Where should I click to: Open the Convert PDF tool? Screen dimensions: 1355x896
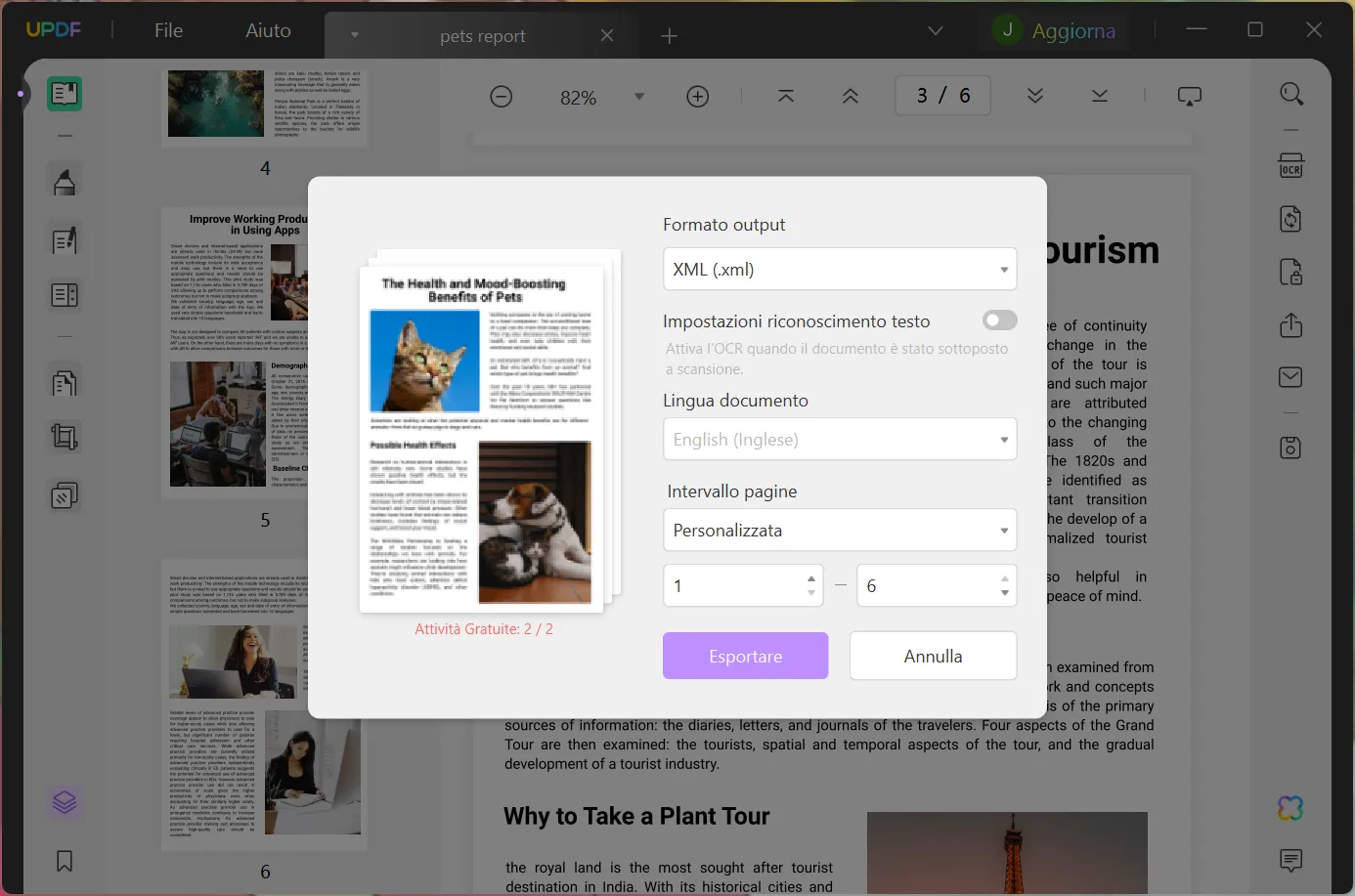[x=1291, y=219]
